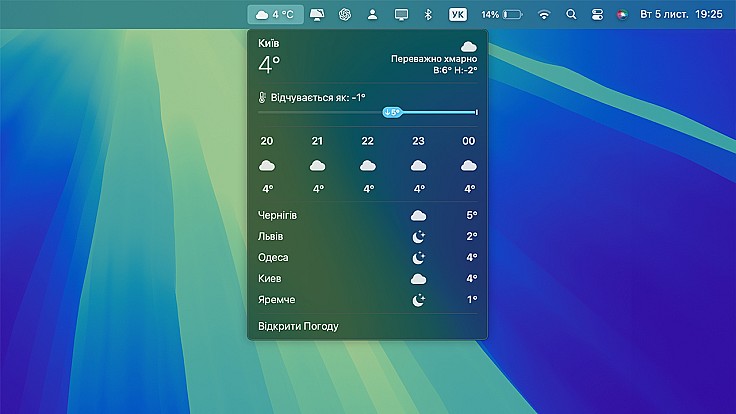This screenshot has height=414, width=736.
Task: Open the display mirroring menu bar icon
Action: 317,15
